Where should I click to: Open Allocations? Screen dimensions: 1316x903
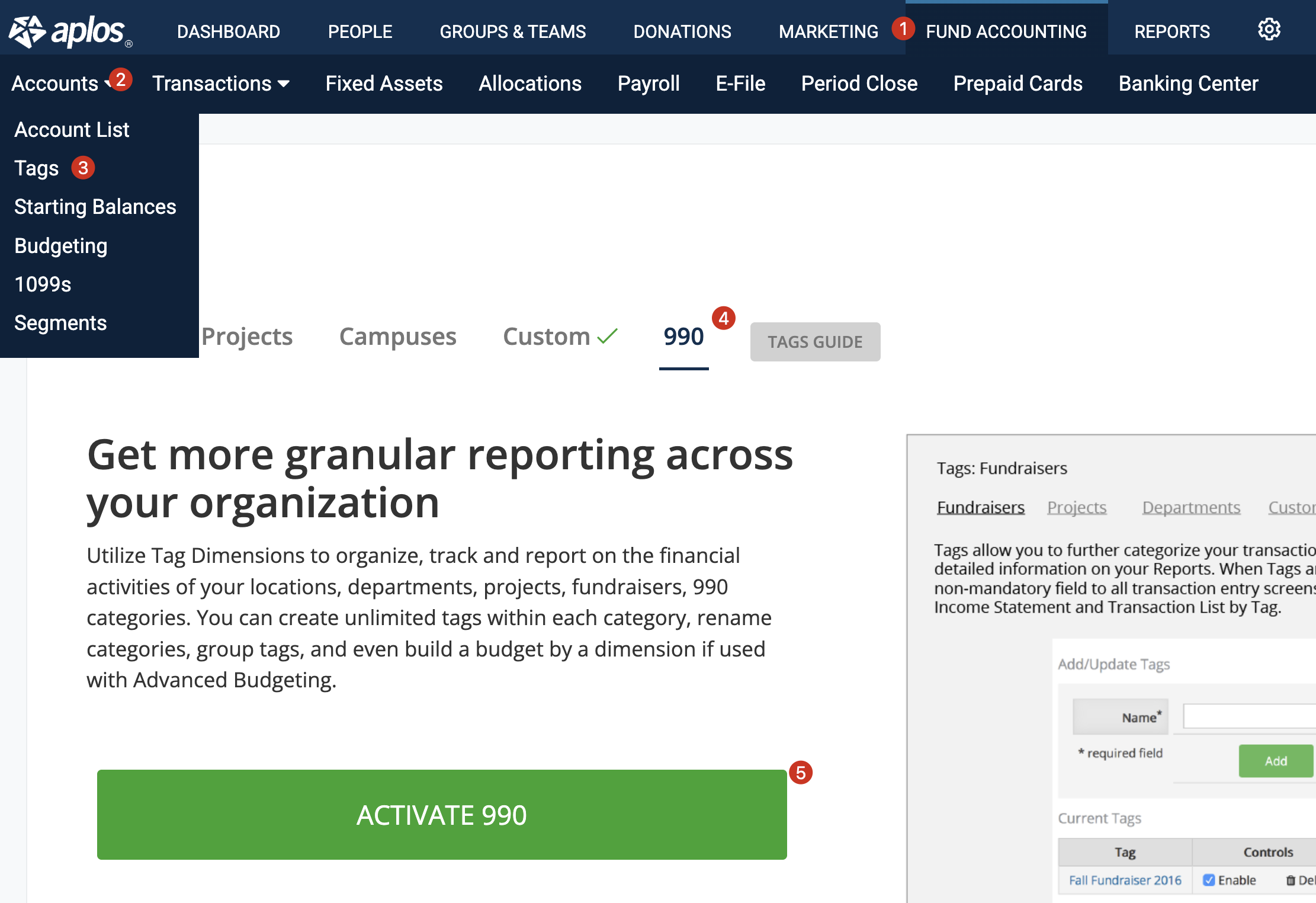(x=530, y=84)
